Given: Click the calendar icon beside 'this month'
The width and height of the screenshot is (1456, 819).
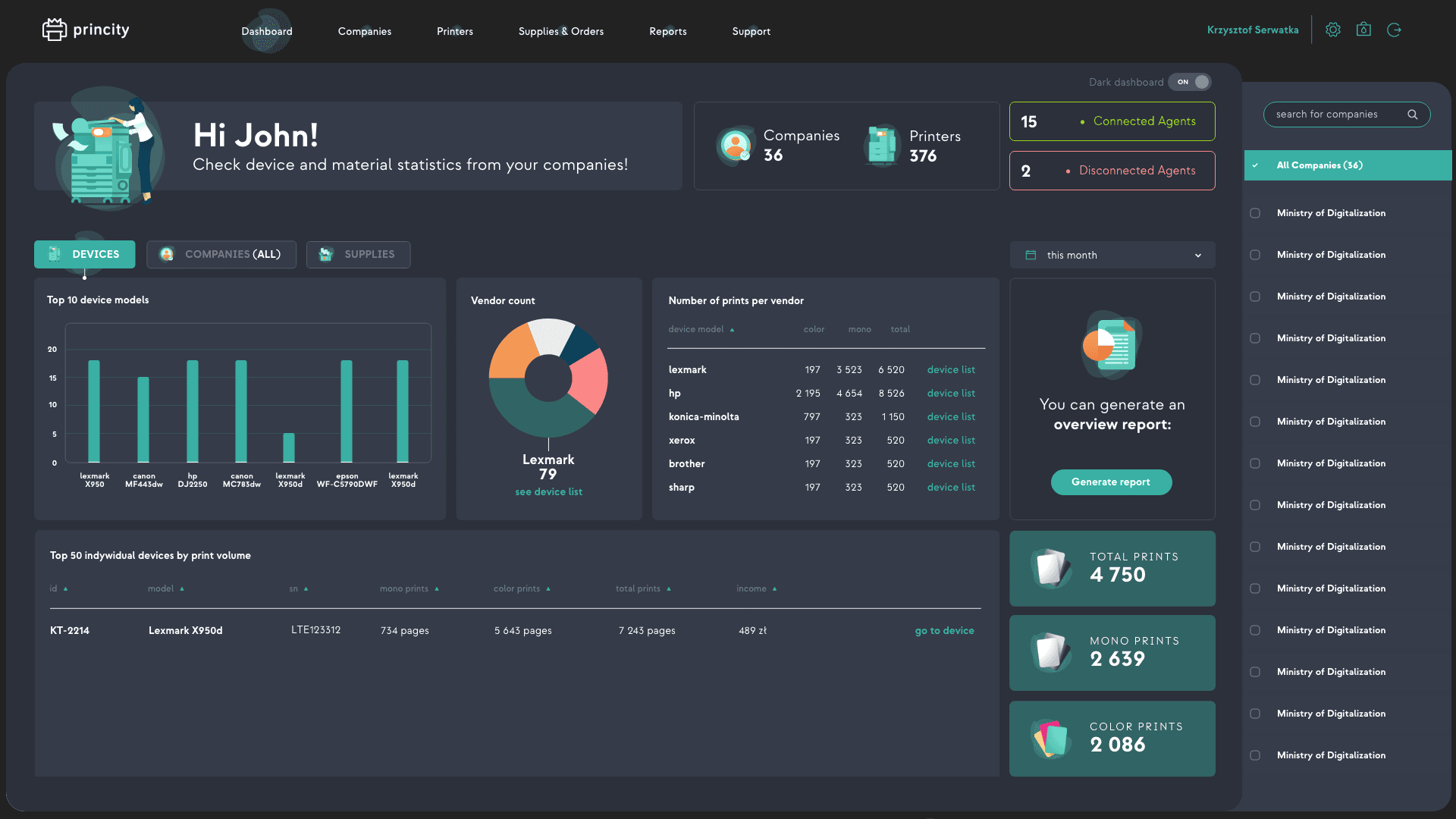Looking at the screenshot, I should click(1031, 255).
